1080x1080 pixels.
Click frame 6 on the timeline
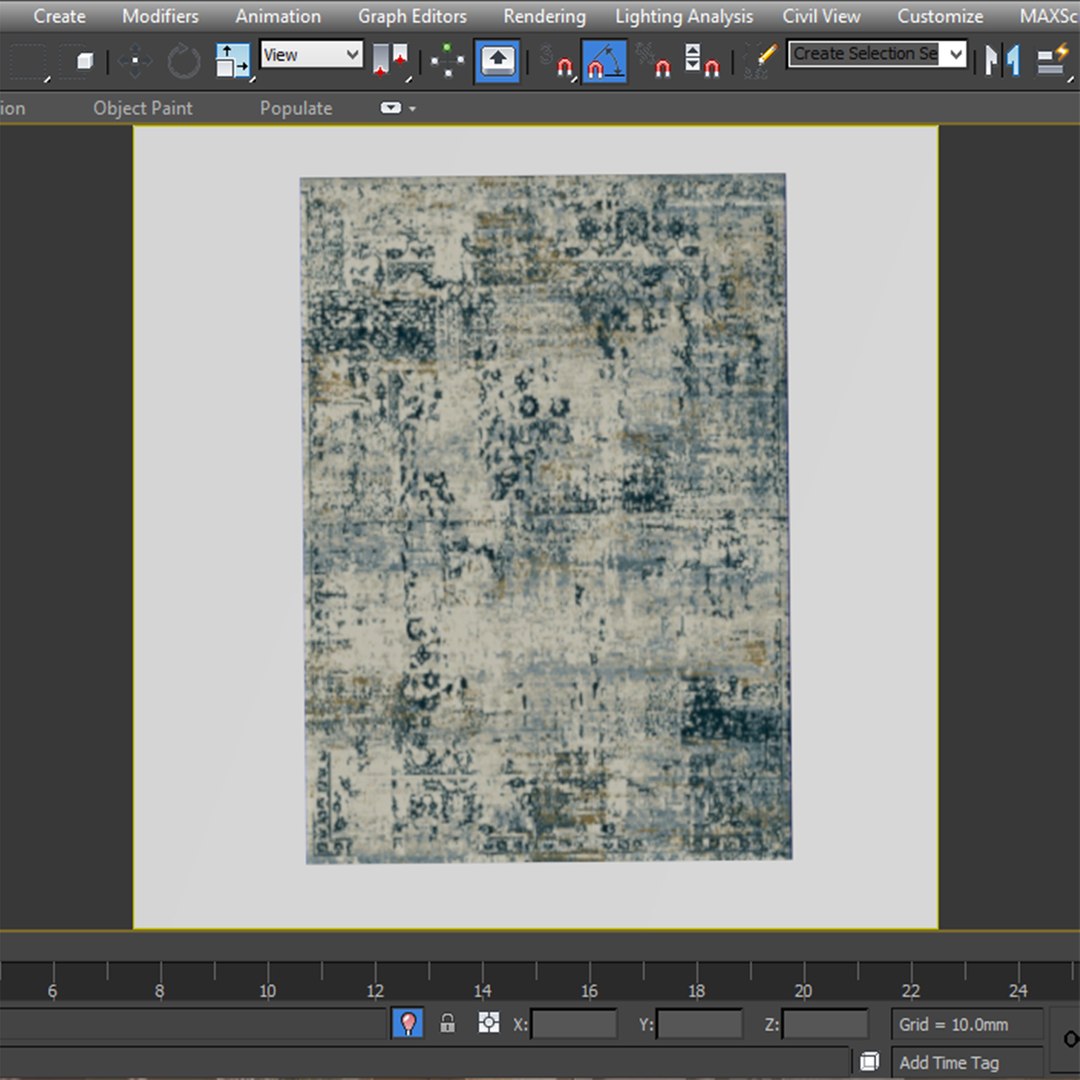(x=52, y=990)
